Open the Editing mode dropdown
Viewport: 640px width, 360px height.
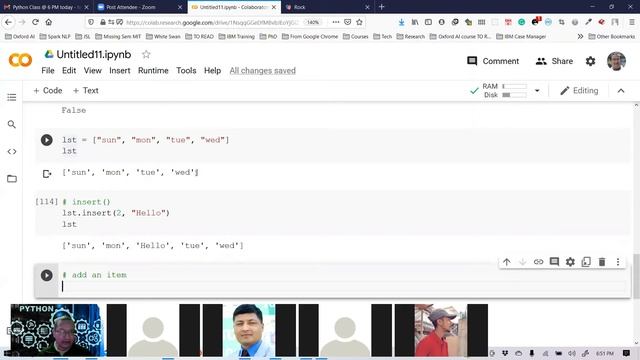click(x=579, y=91)
